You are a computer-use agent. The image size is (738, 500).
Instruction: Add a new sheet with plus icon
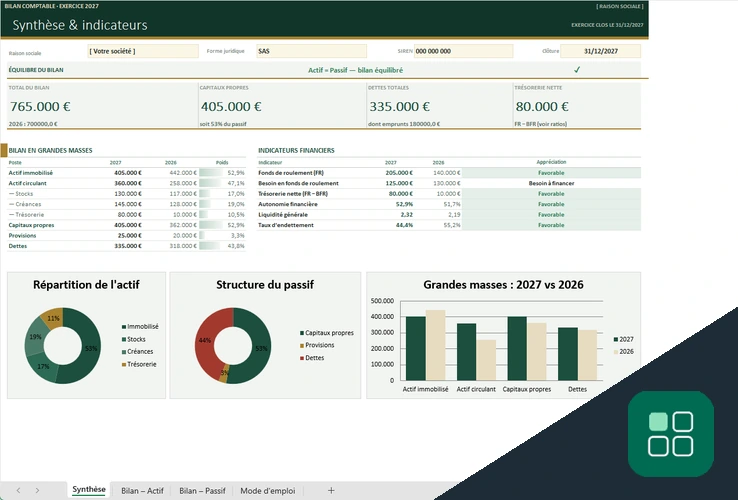[x=331, y=491]
